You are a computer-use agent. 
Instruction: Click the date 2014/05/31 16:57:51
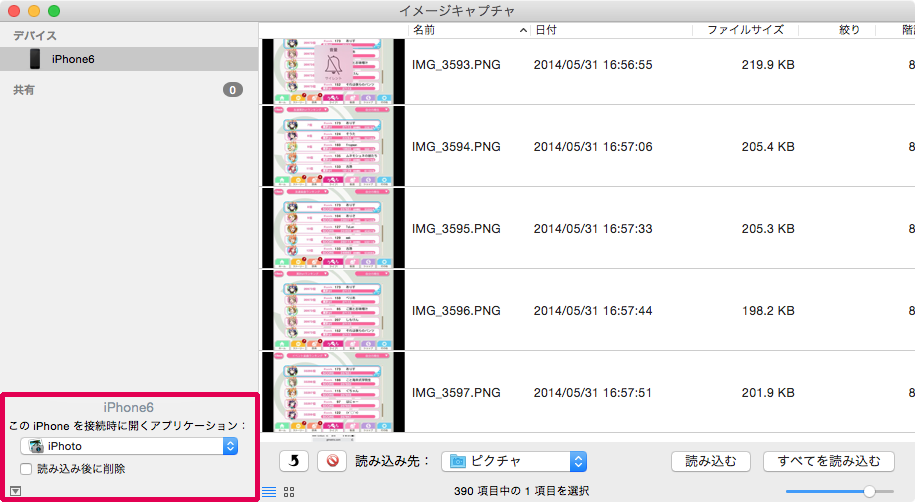[593, 393]
